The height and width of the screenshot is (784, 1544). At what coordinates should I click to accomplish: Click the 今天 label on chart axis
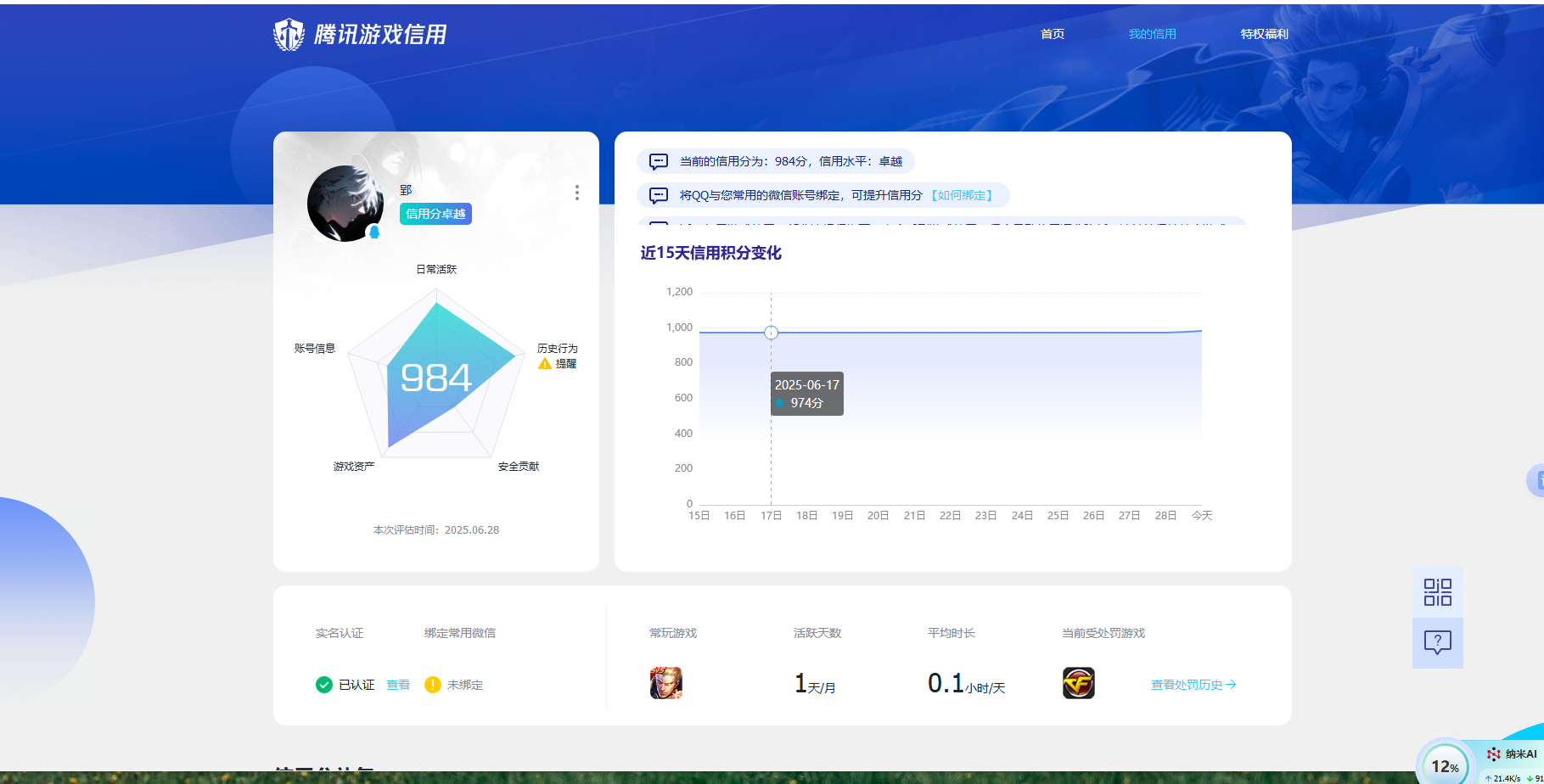(x=1202, y=515)
